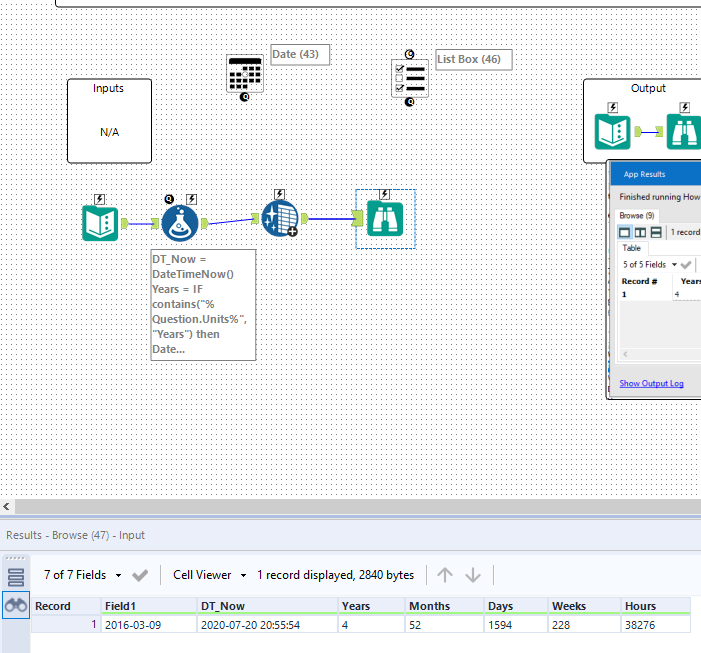This screenshot has width=701, height=653.
Task: Select cell 2020-07-20 20:55:54
Action: coord(267,625)
